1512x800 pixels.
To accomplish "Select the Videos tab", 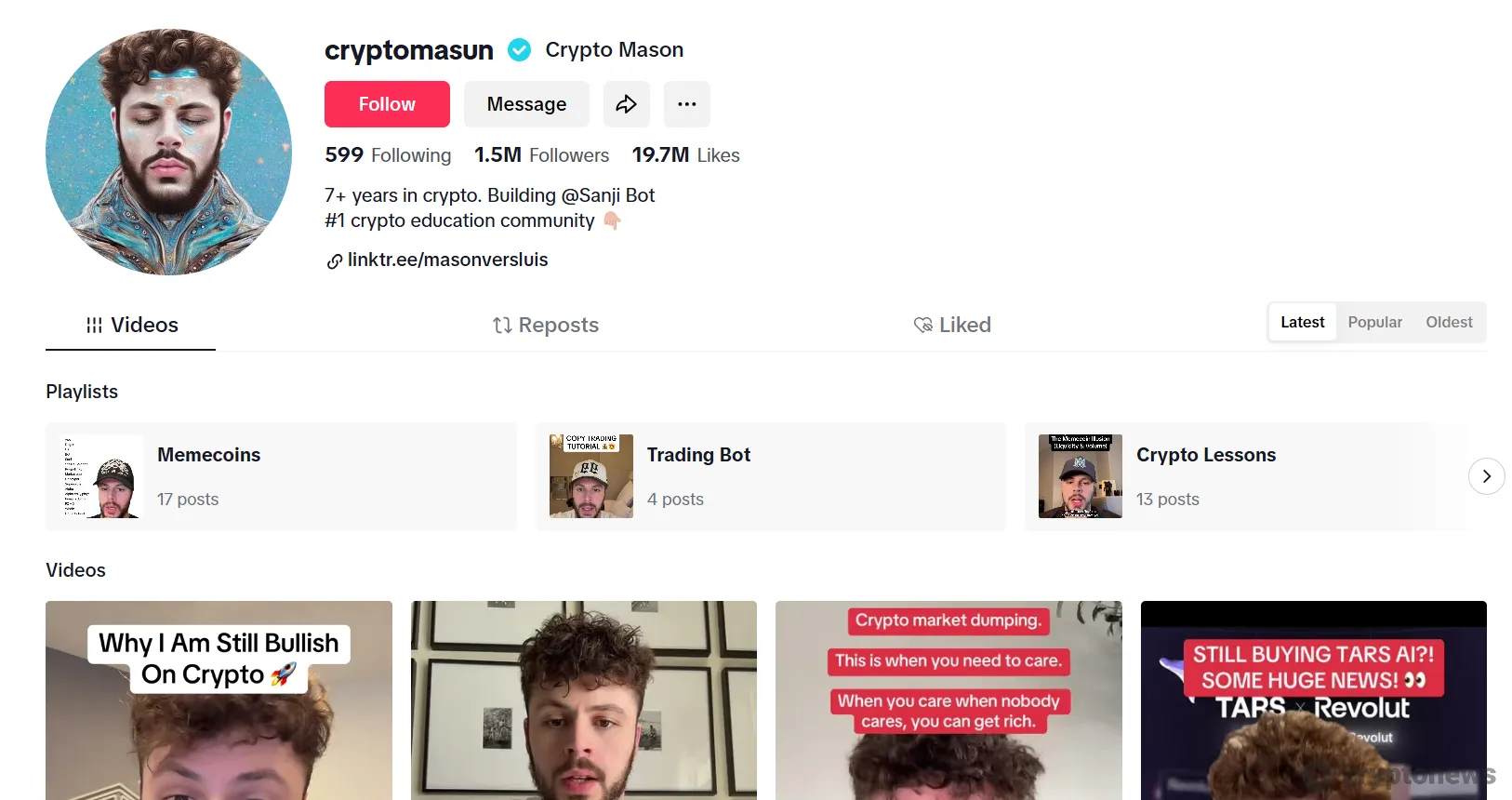I will coord(131,325).
